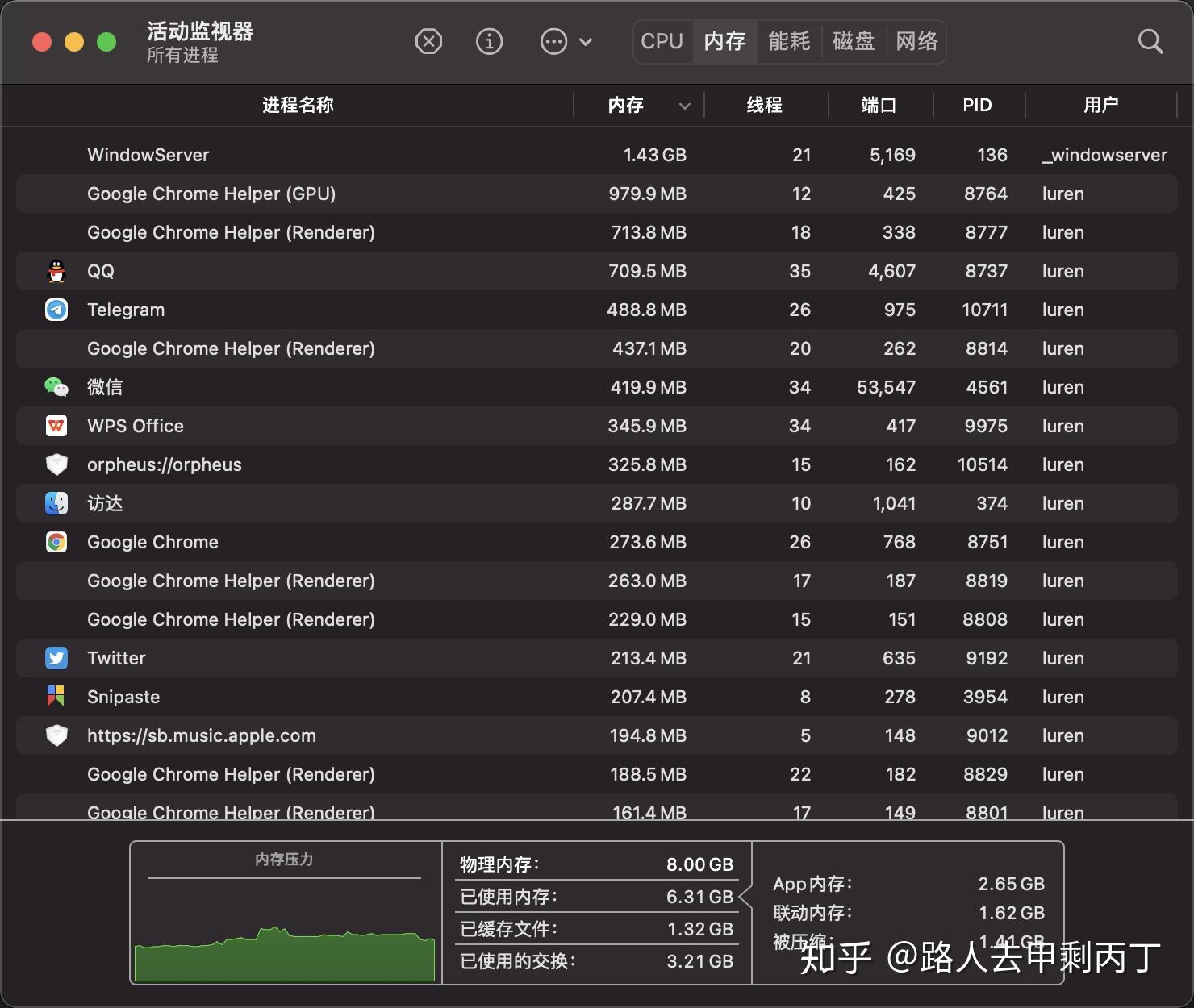The height and width of the screenshot is (1008, 1194).
Task: Sort by 用户 column header
Action: [x=1100, y=105]
